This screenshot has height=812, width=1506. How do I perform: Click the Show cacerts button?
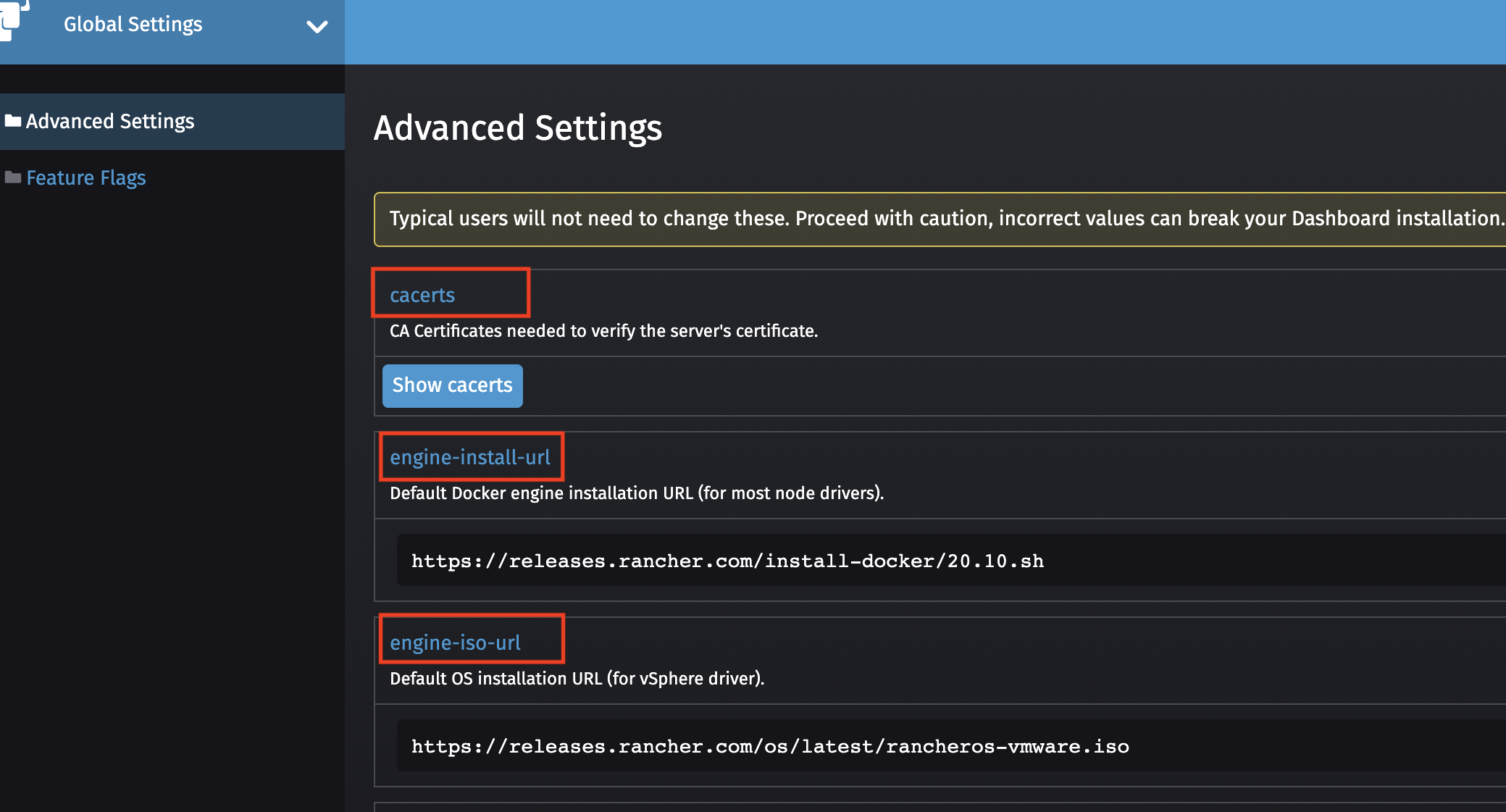[x=453, y=385]
